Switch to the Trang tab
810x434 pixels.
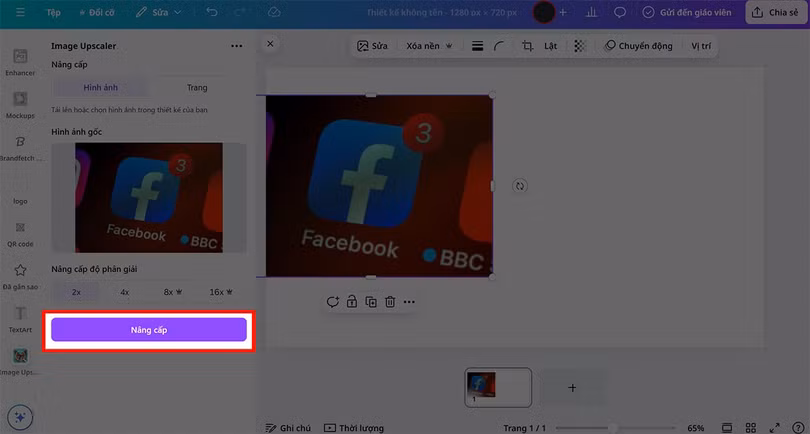(x=197, y=88)
